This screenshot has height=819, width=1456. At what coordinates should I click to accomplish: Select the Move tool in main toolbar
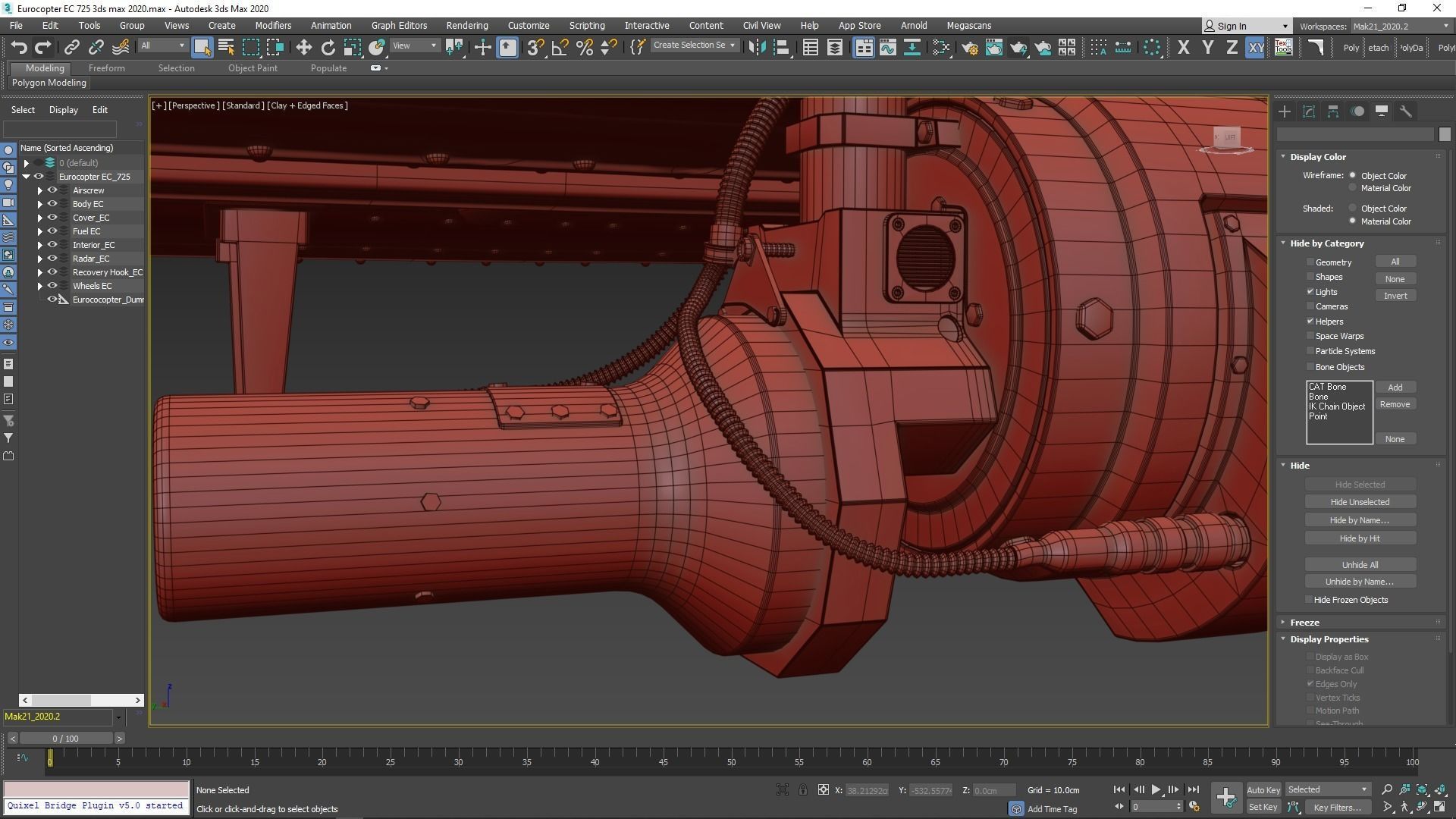(303, 48)
